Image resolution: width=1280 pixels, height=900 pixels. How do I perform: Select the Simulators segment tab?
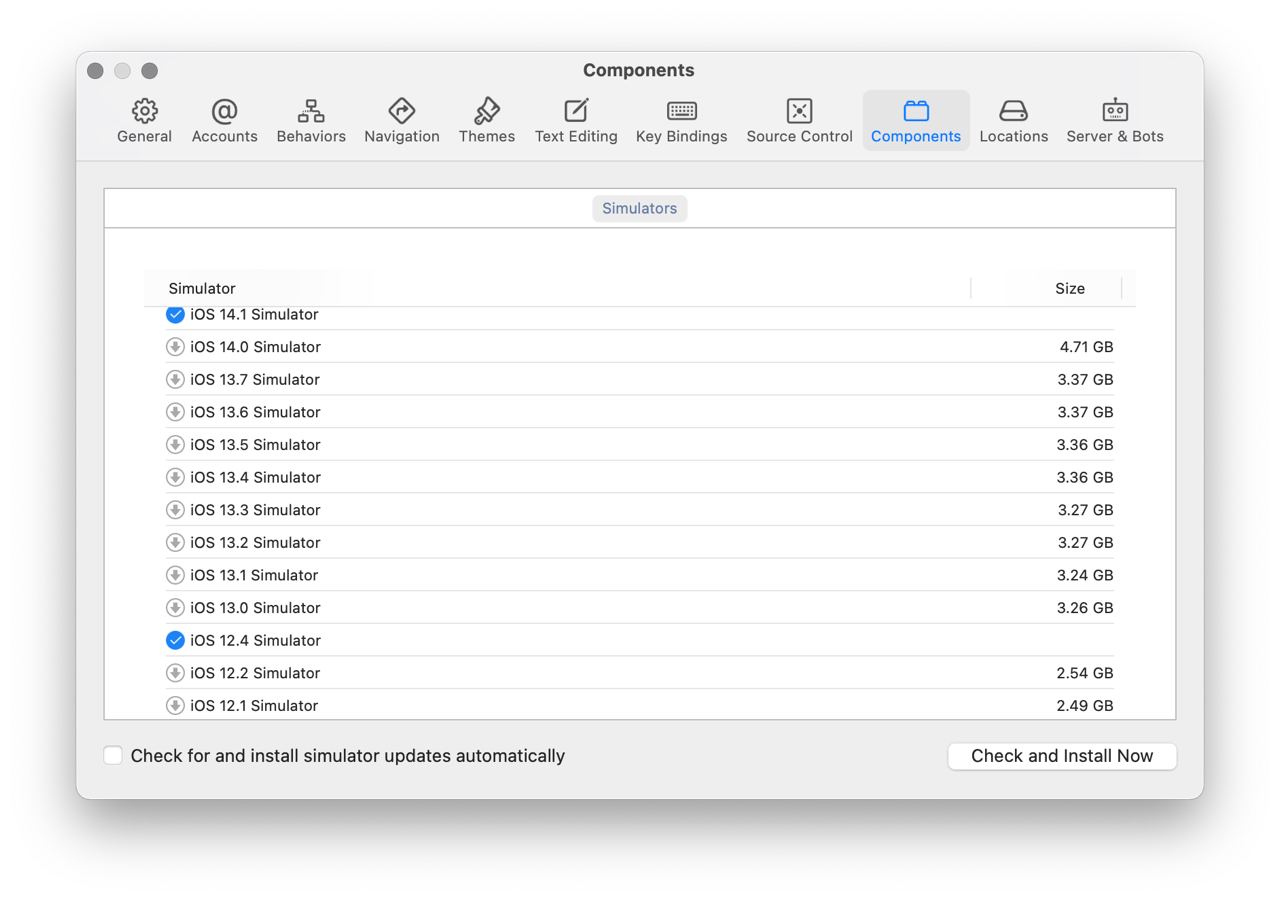tap(640, 208)
